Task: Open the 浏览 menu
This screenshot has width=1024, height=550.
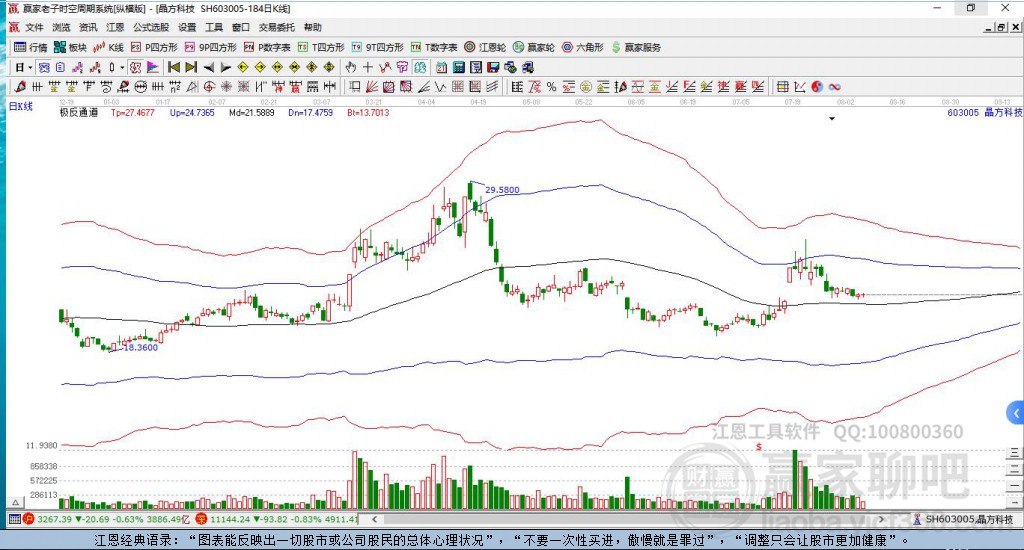Action: click(x=61, y=27)
